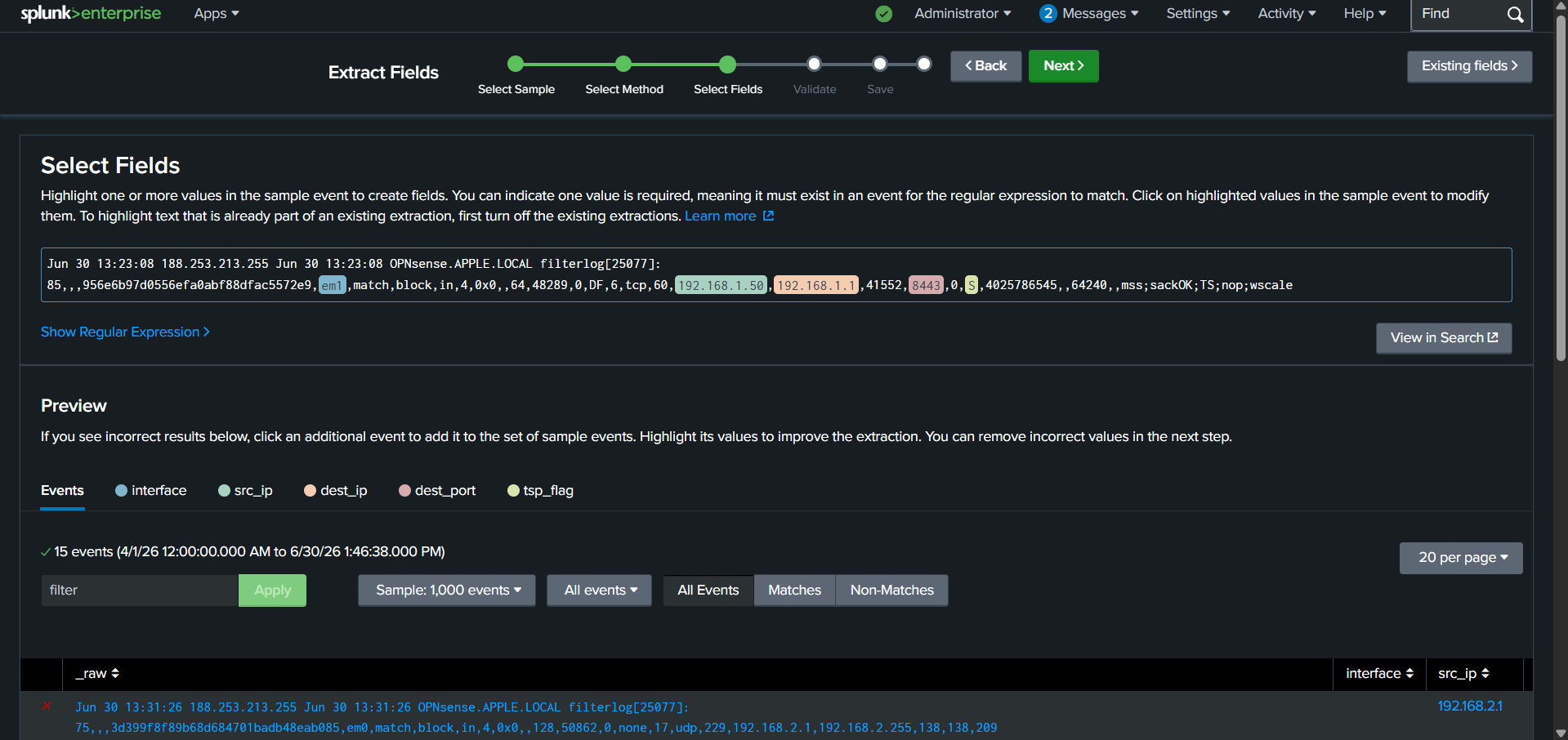Open the 20 per page dropdown
The image size is (1568, 740).
point(1461,558)
